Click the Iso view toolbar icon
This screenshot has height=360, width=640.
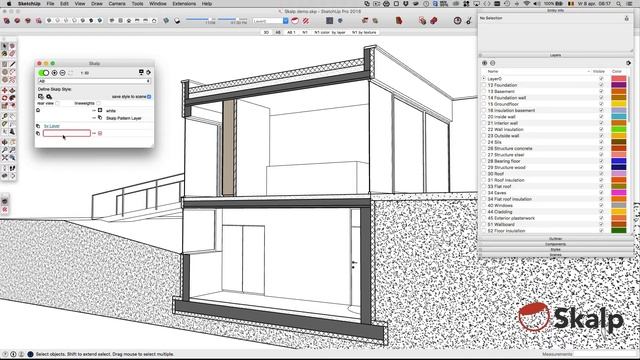point(112,20)
